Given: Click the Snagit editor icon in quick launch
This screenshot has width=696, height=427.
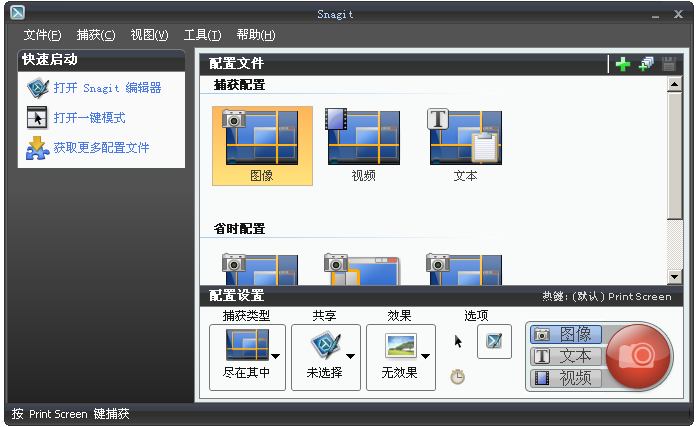Looking at the screenshot, I should 37,88.
